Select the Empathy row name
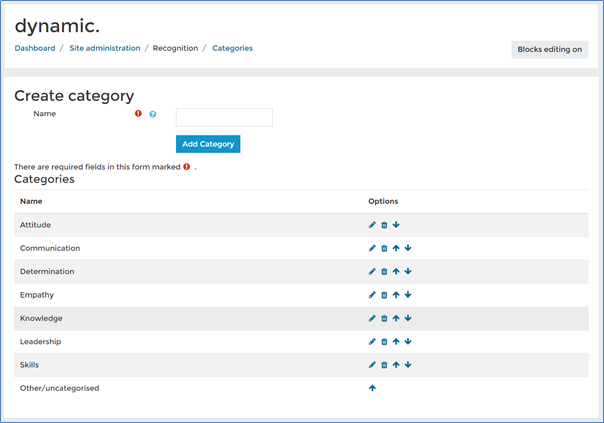Viewport: 604px width, 423px height. (37, 295)
